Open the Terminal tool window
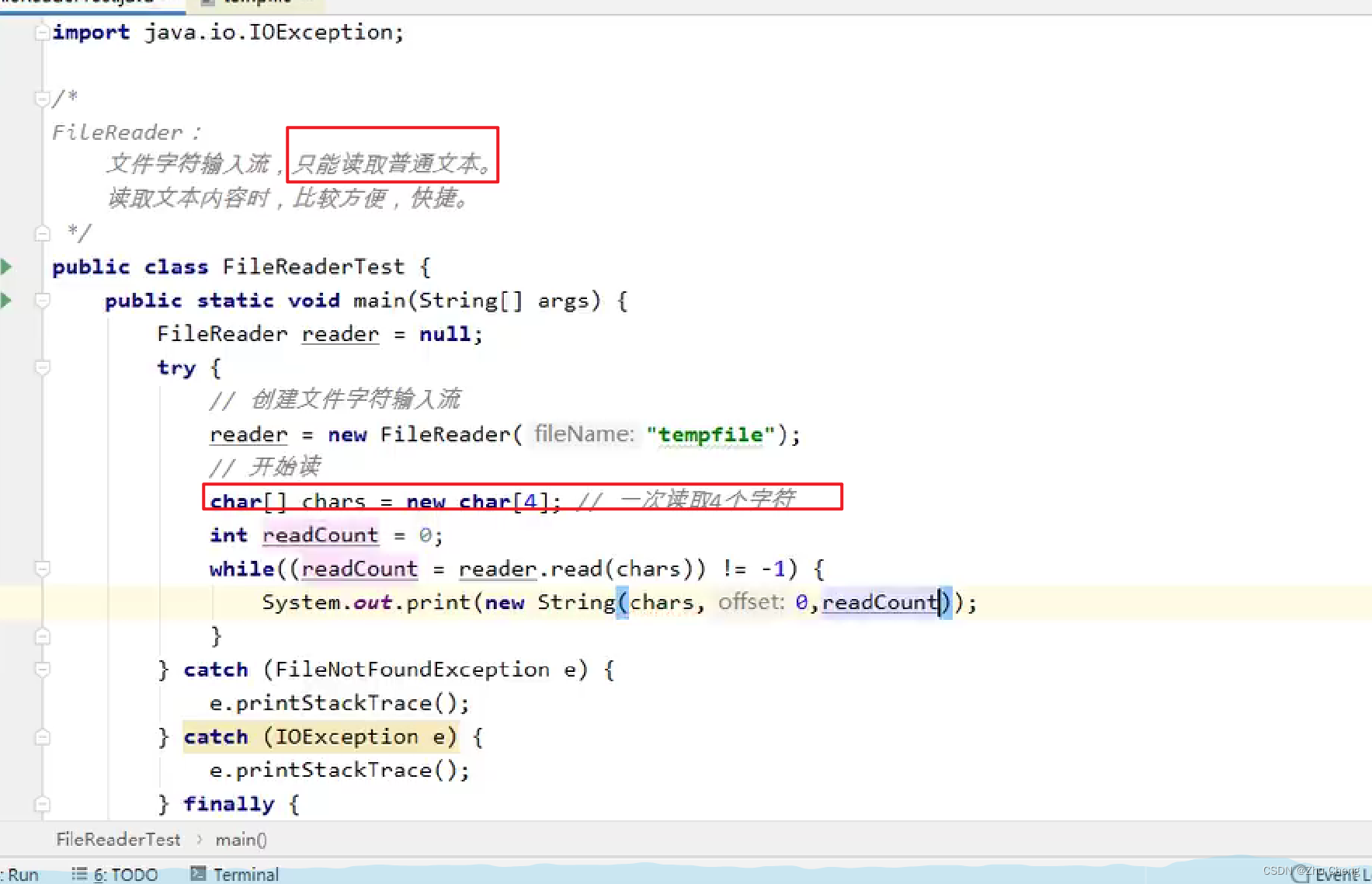Screen dimensions: 1372x884 pyautogui.click(x=234, y=874)
